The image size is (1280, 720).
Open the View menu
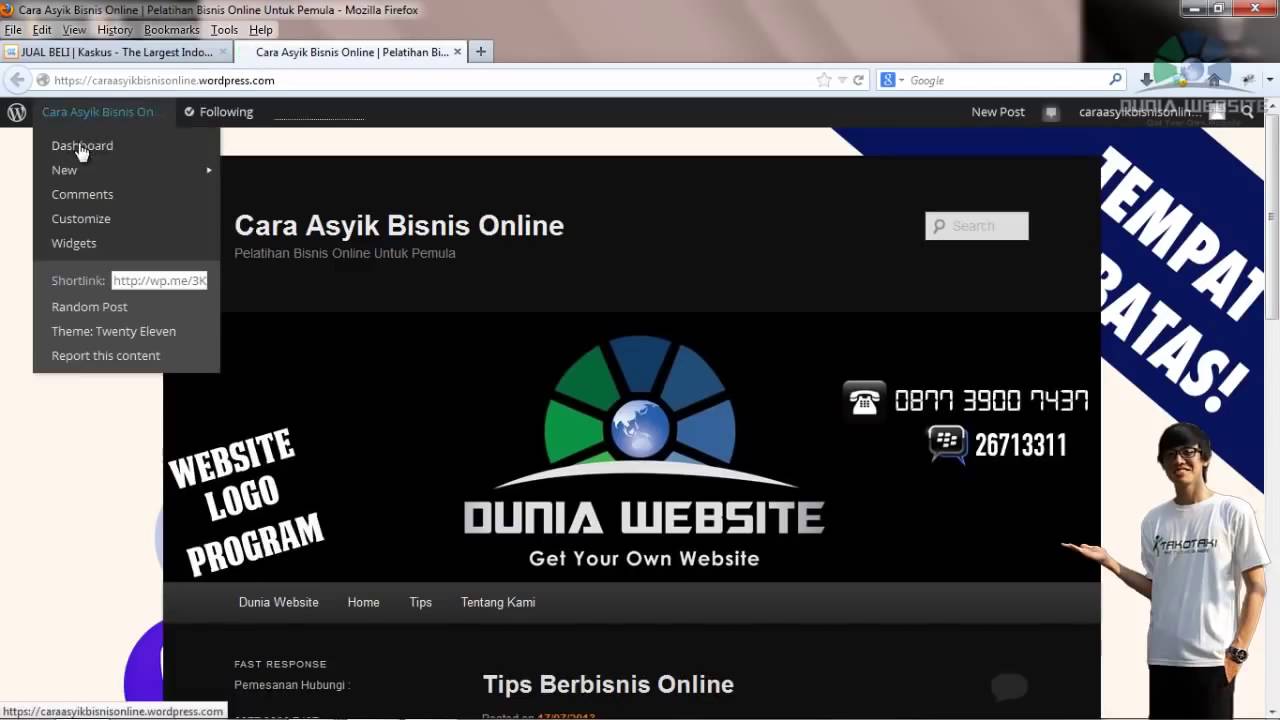coord(75,30)
